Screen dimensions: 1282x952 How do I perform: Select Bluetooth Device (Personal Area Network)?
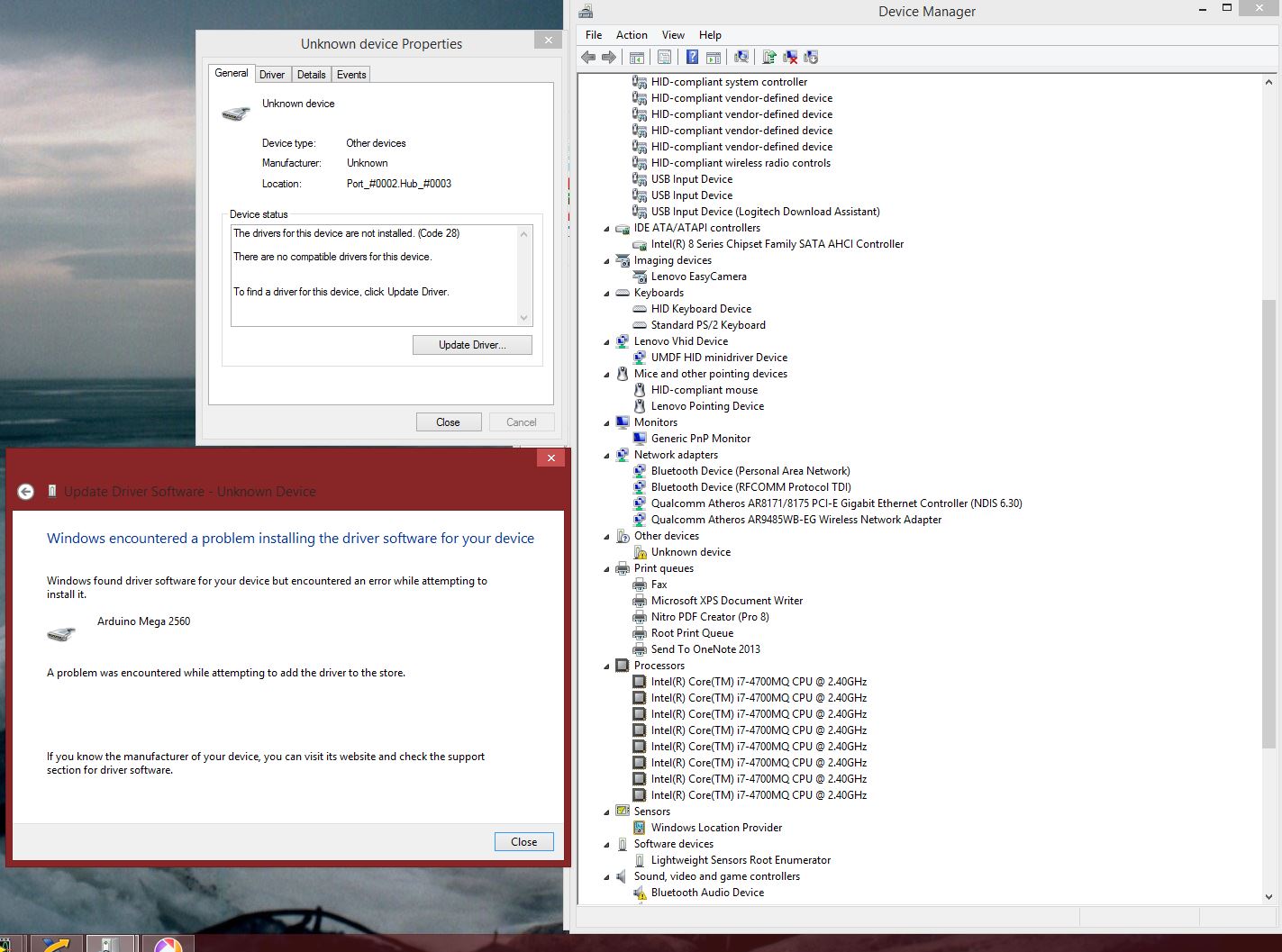pos(750,471)
